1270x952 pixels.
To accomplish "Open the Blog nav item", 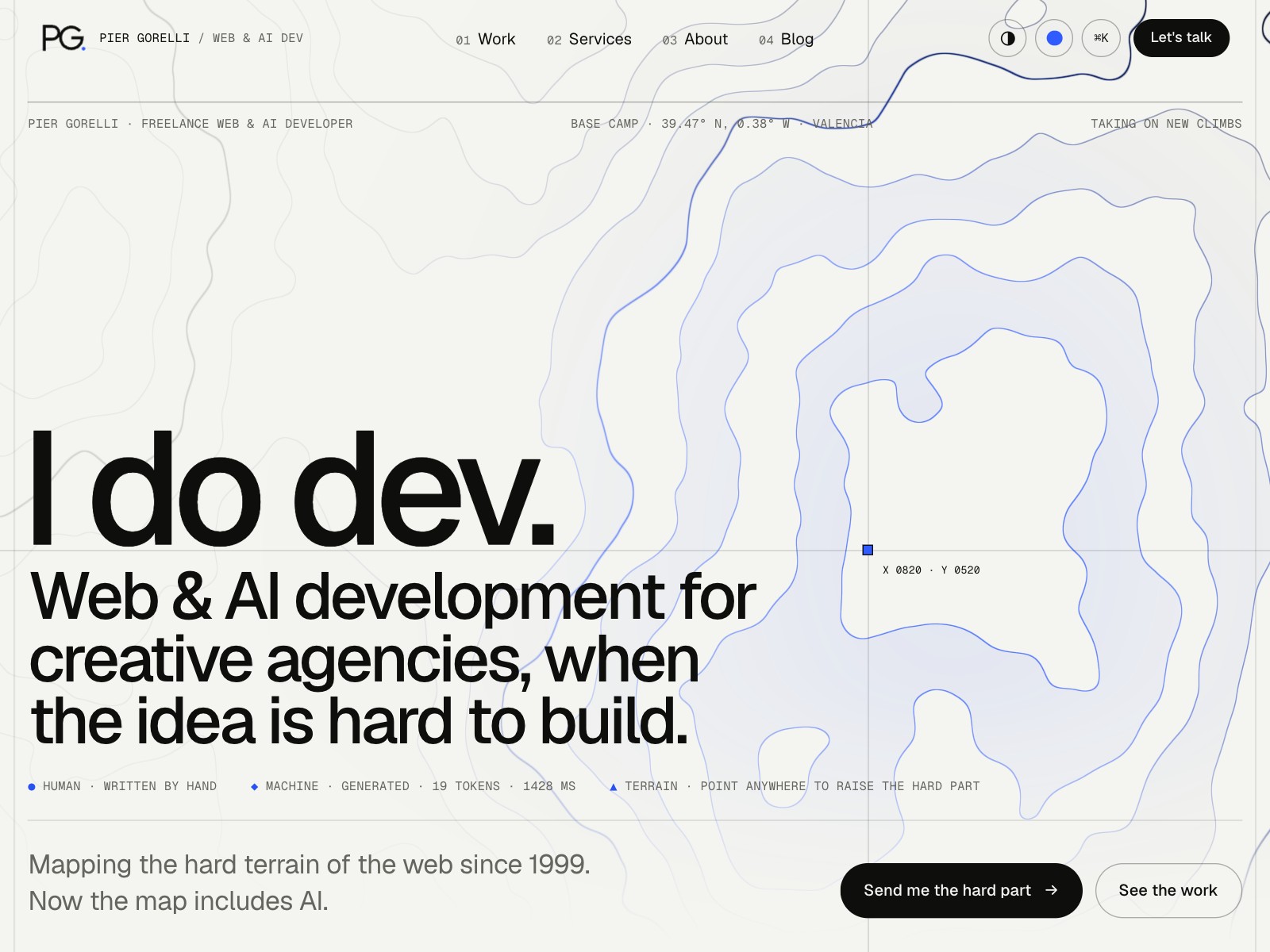I will [786, 39].
